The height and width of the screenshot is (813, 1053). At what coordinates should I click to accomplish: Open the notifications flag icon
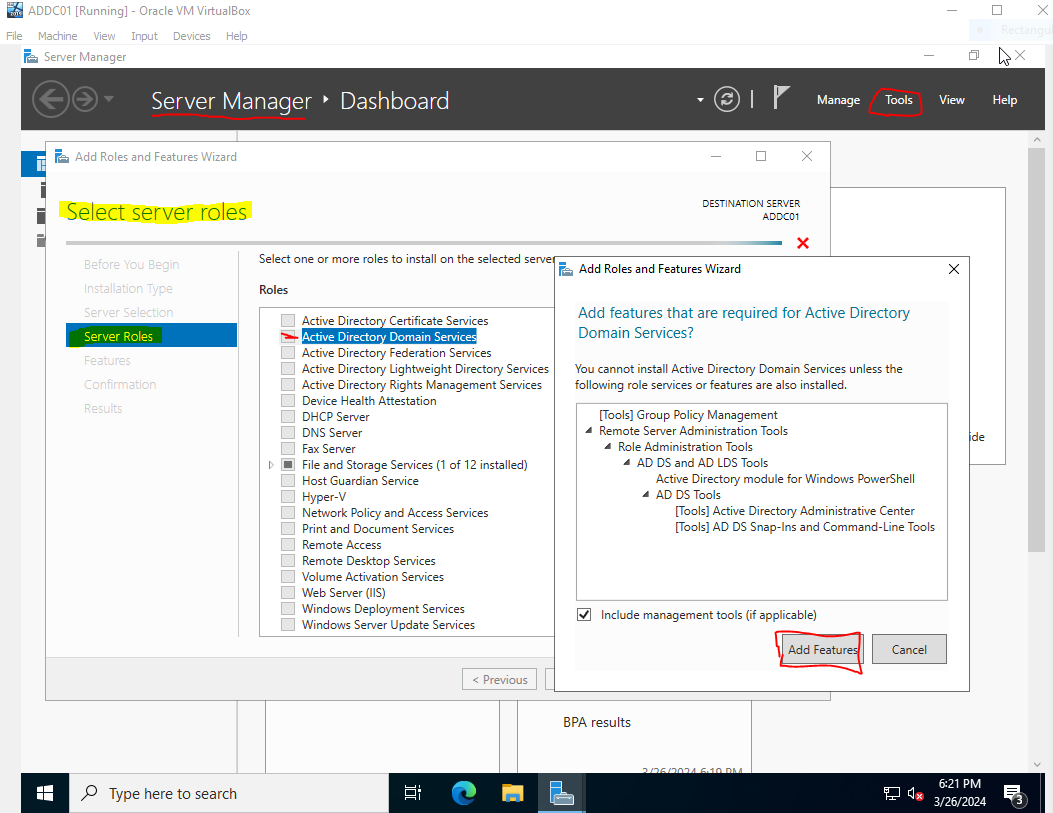coord(780,97)
